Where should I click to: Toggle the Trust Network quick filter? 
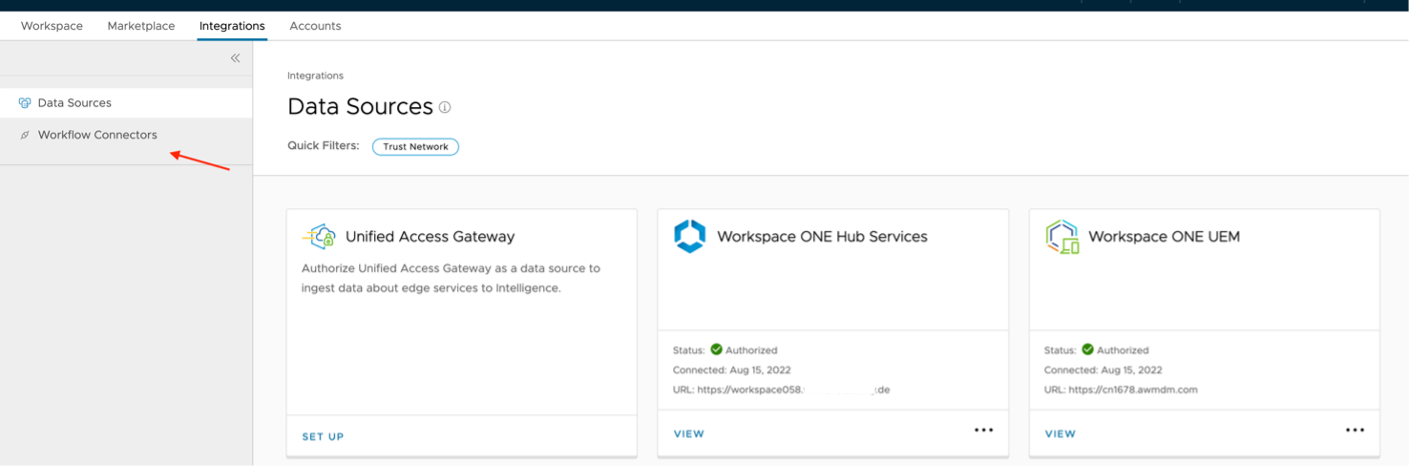(x=415, y=147)
